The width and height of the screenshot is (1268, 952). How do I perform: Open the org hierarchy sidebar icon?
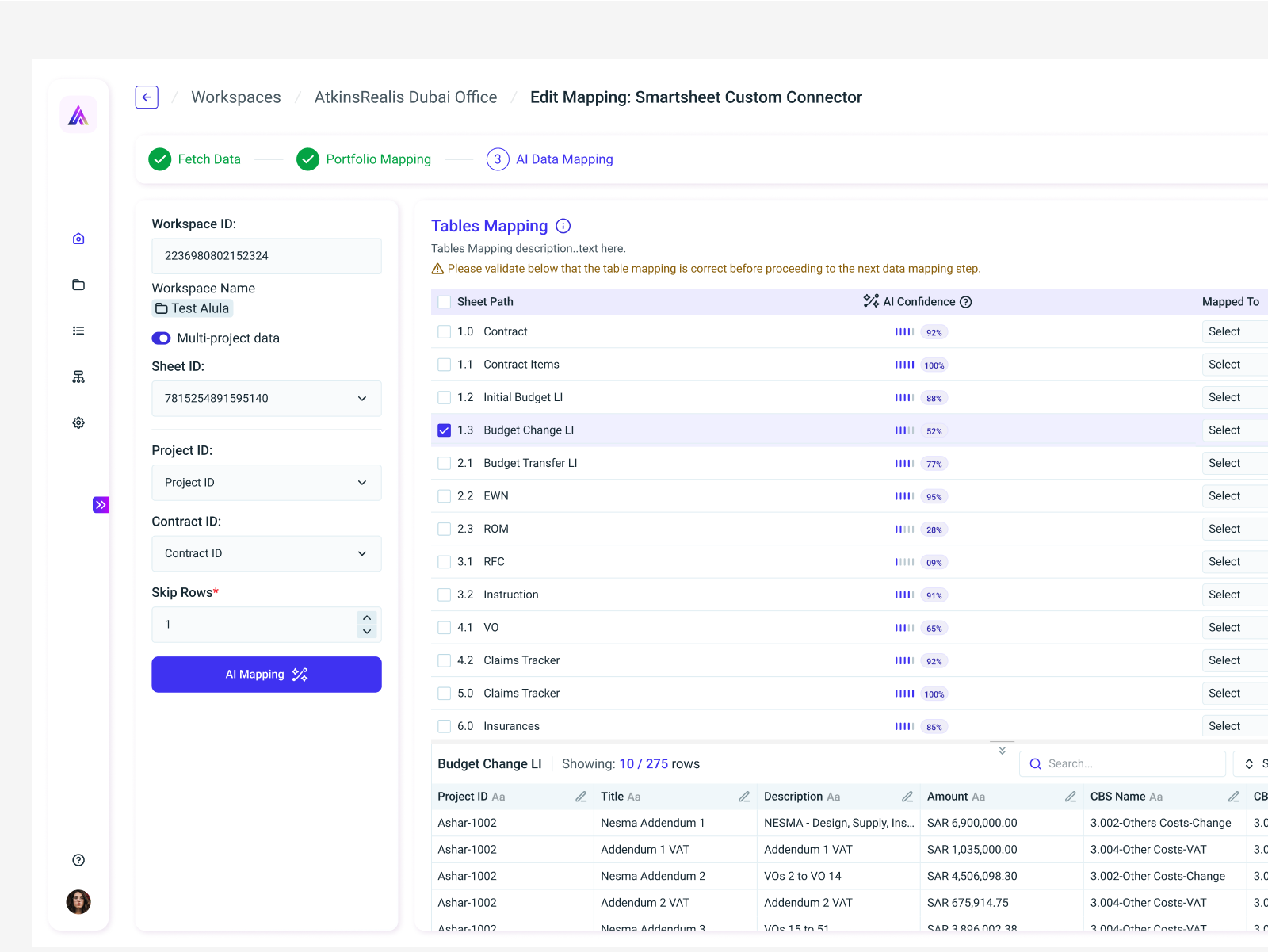78,377
